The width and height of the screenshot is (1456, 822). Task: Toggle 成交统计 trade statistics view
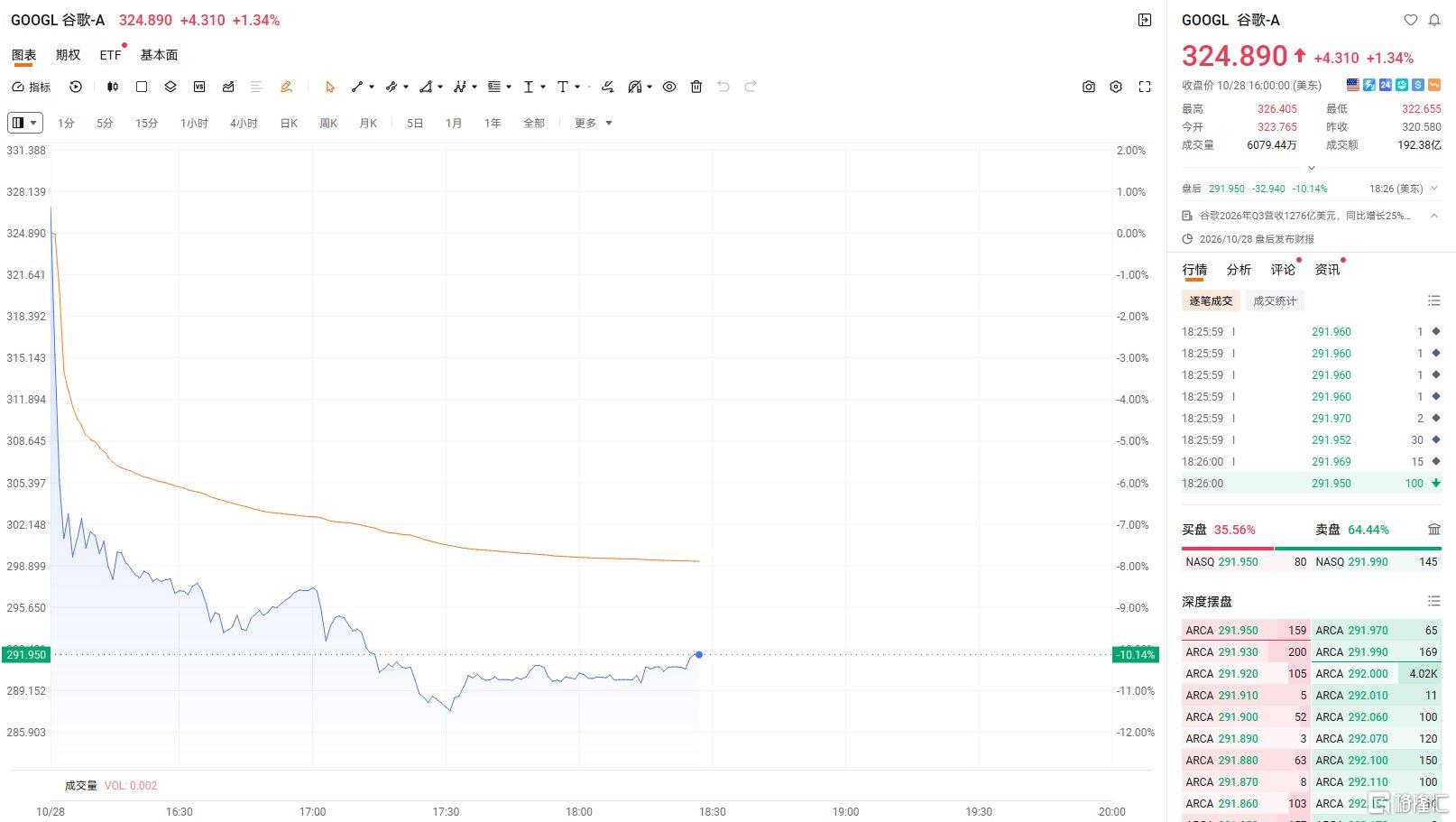[x=1275, y=301]
